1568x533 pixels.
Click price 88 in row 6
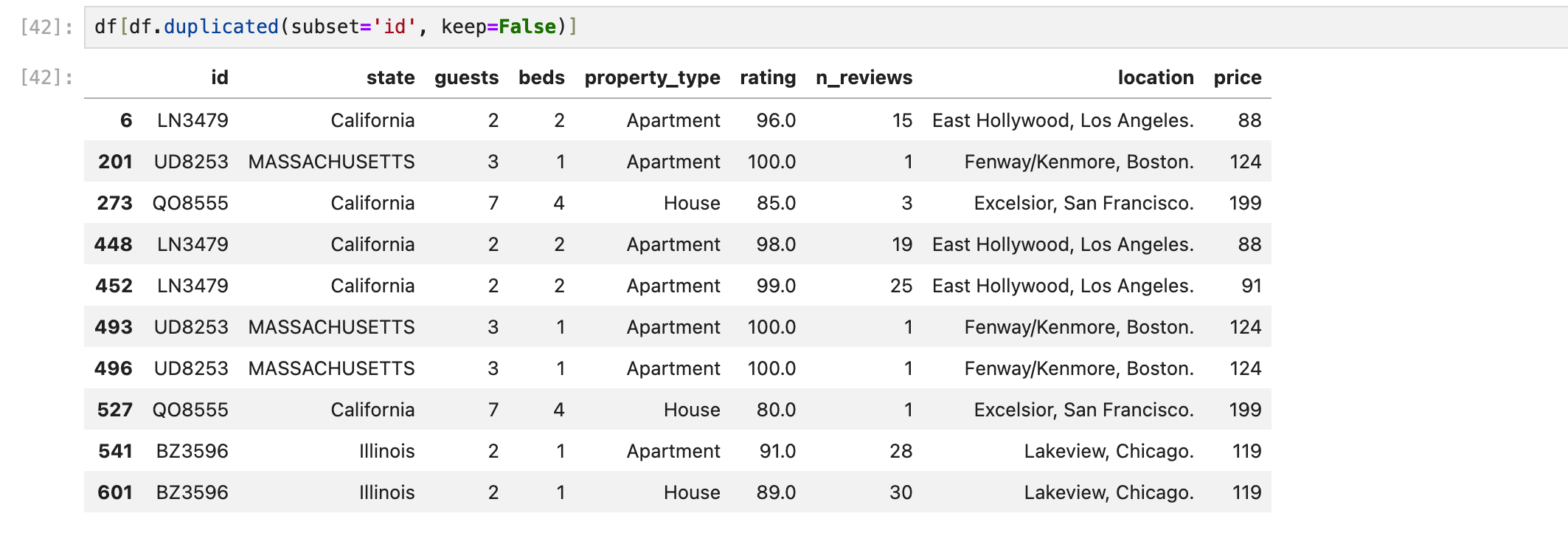(1250, 120)
